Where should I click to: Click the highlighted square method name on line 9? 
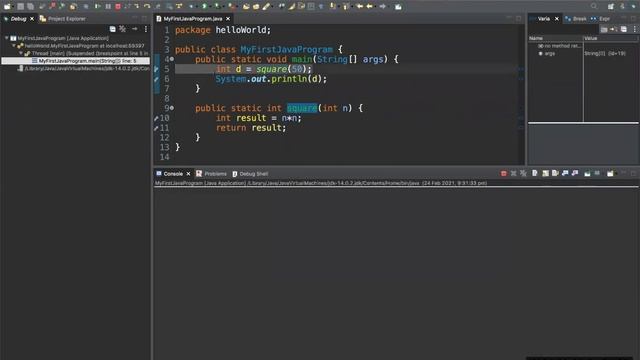(302, 108)
